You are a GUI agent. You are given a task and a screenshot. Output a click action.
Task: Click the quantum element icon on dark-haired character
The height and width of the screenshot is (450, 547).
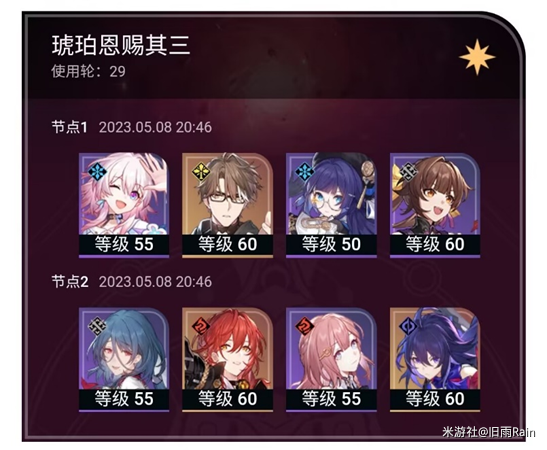[409, 327]
